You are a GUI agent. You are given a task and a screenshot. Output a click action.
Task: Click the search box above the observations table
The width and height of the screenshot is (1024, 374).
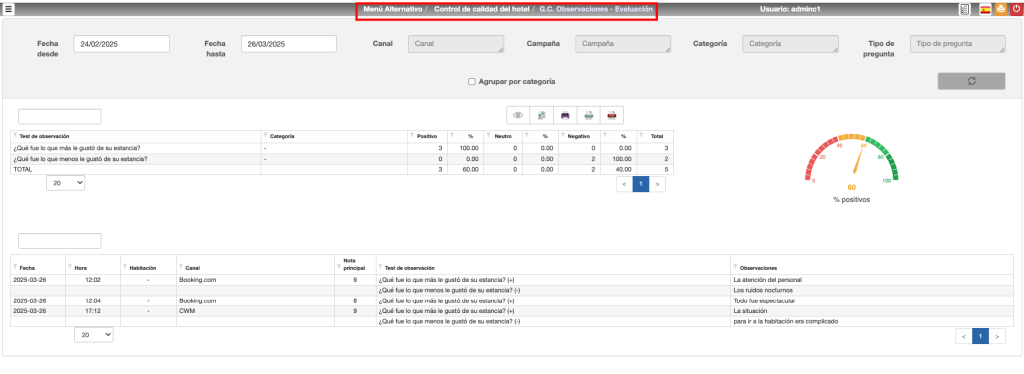click(x=59, y=241)
